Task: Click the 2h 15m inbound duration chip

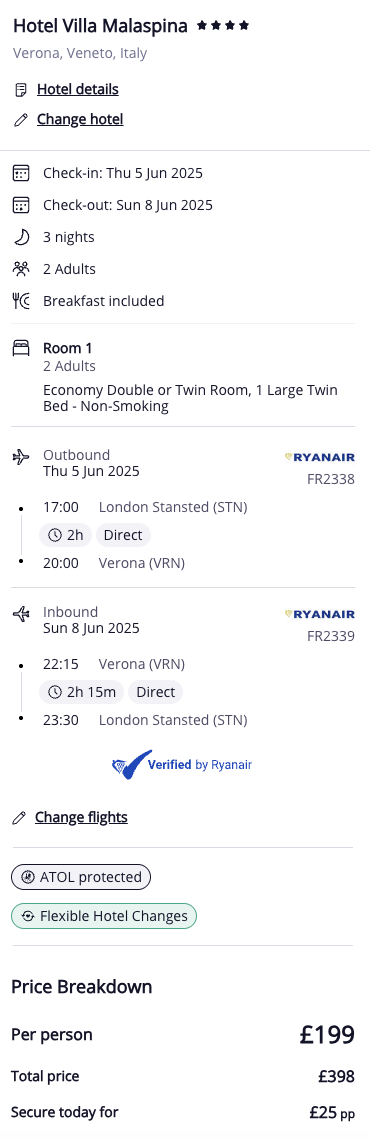Action: (81, 692)
